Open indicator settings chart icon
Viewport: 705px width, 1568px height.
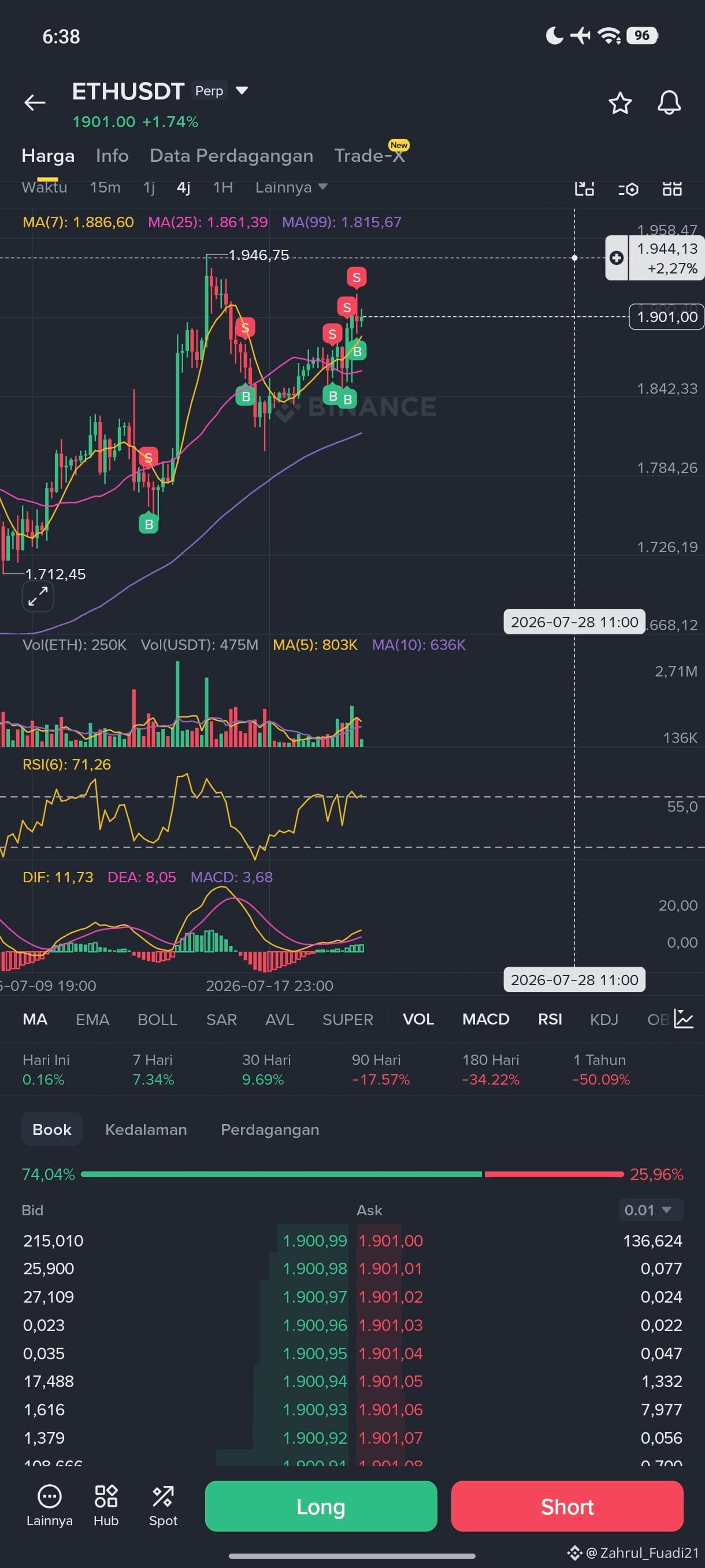684,1019
